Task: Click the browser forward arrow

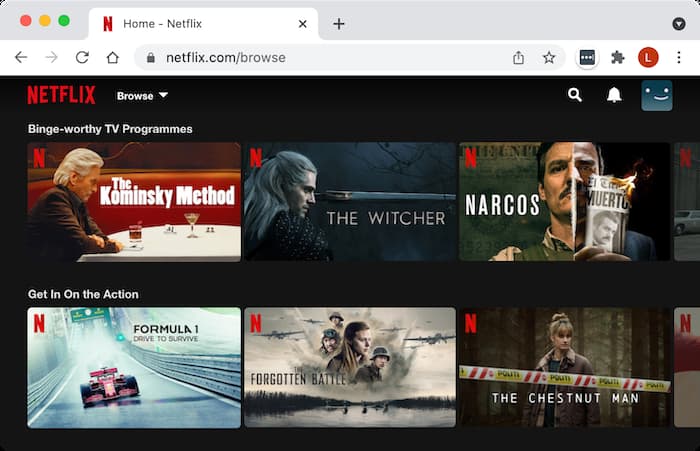Action: click(52, 57)
